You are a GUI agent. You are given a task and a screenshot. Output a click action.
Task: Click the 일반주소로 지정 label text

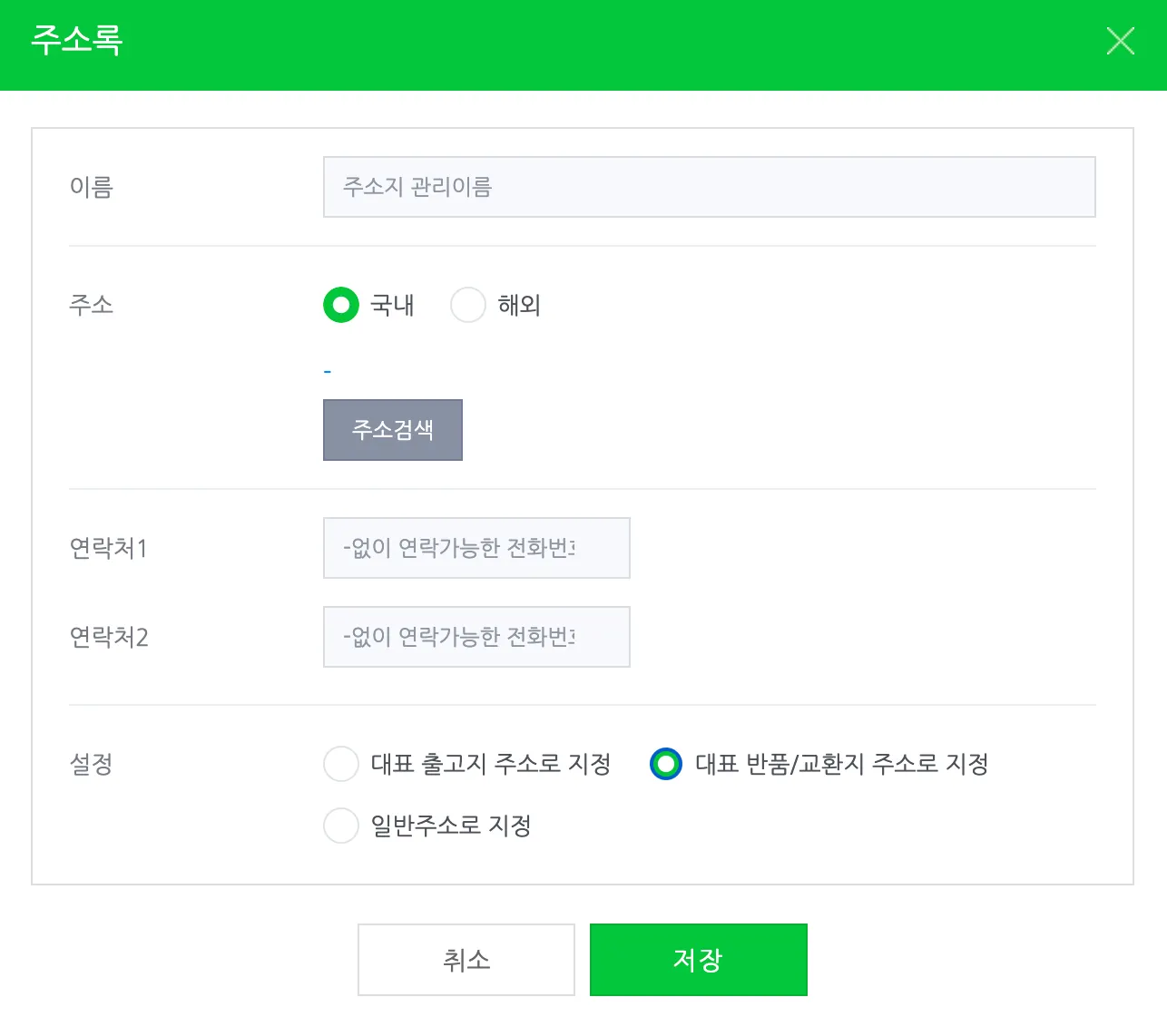coord(450,826)
